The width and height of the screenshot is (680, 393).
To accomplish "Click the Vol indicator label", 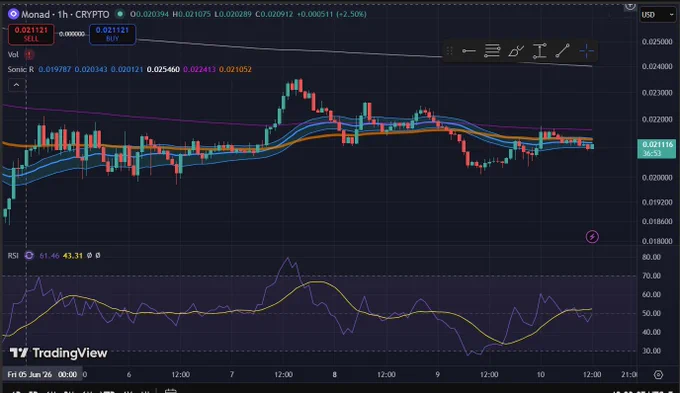I will tap(13, 55).
